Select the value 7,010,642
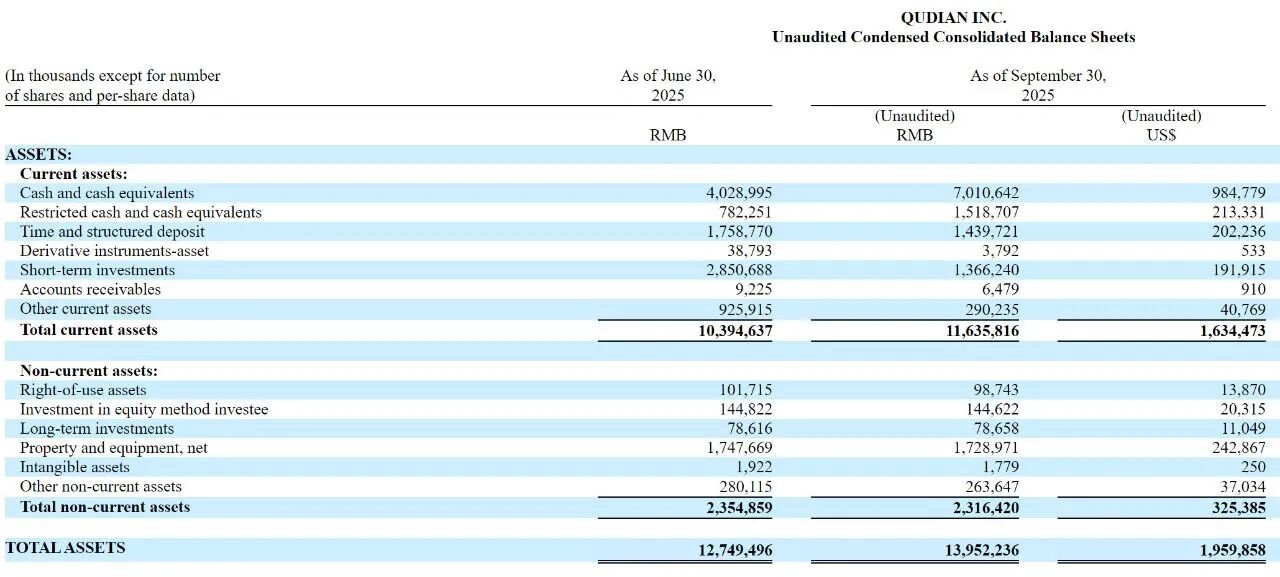The height and width of the screenshot is (577, 1280). click(x=986, y=193)
